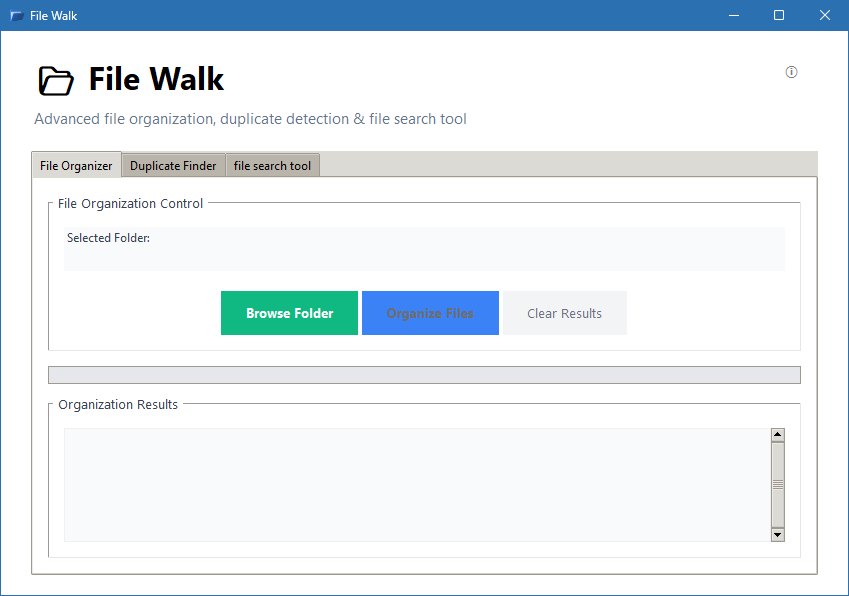
Task: Open the file search tool tab
Action: click(272, 165)
